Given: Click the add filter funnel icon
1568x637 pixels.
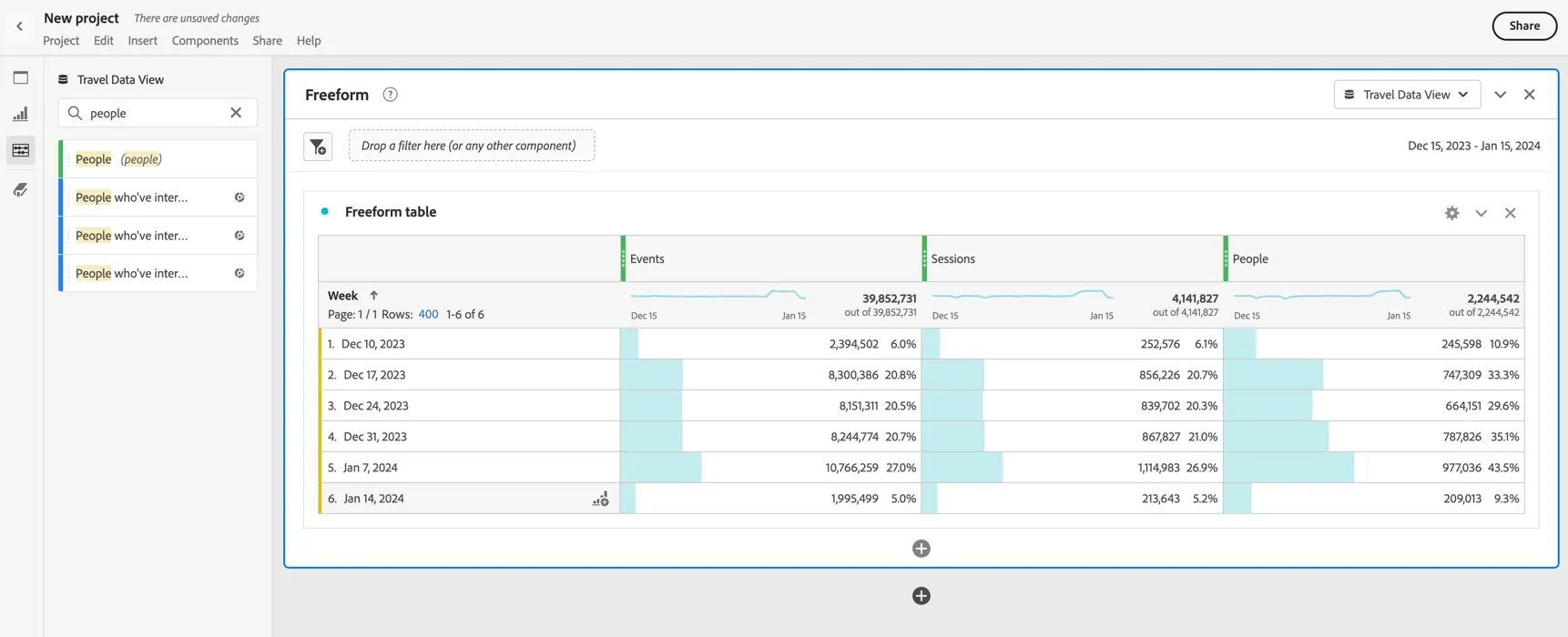Looking at the screenshot, I should (318, 147).
